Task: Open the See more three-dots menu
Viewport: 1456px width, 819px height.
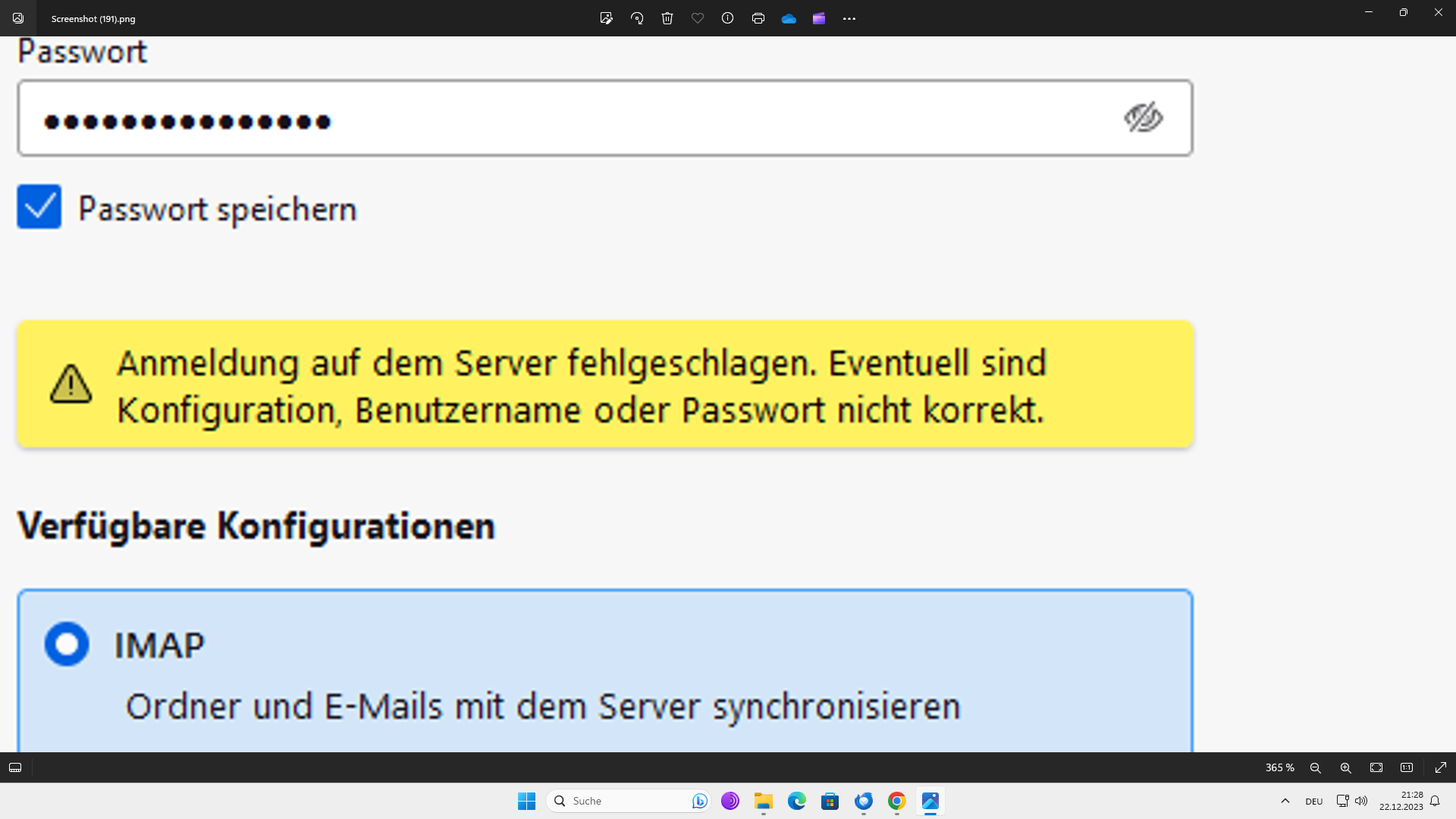Action: click(x=849, y=18)
